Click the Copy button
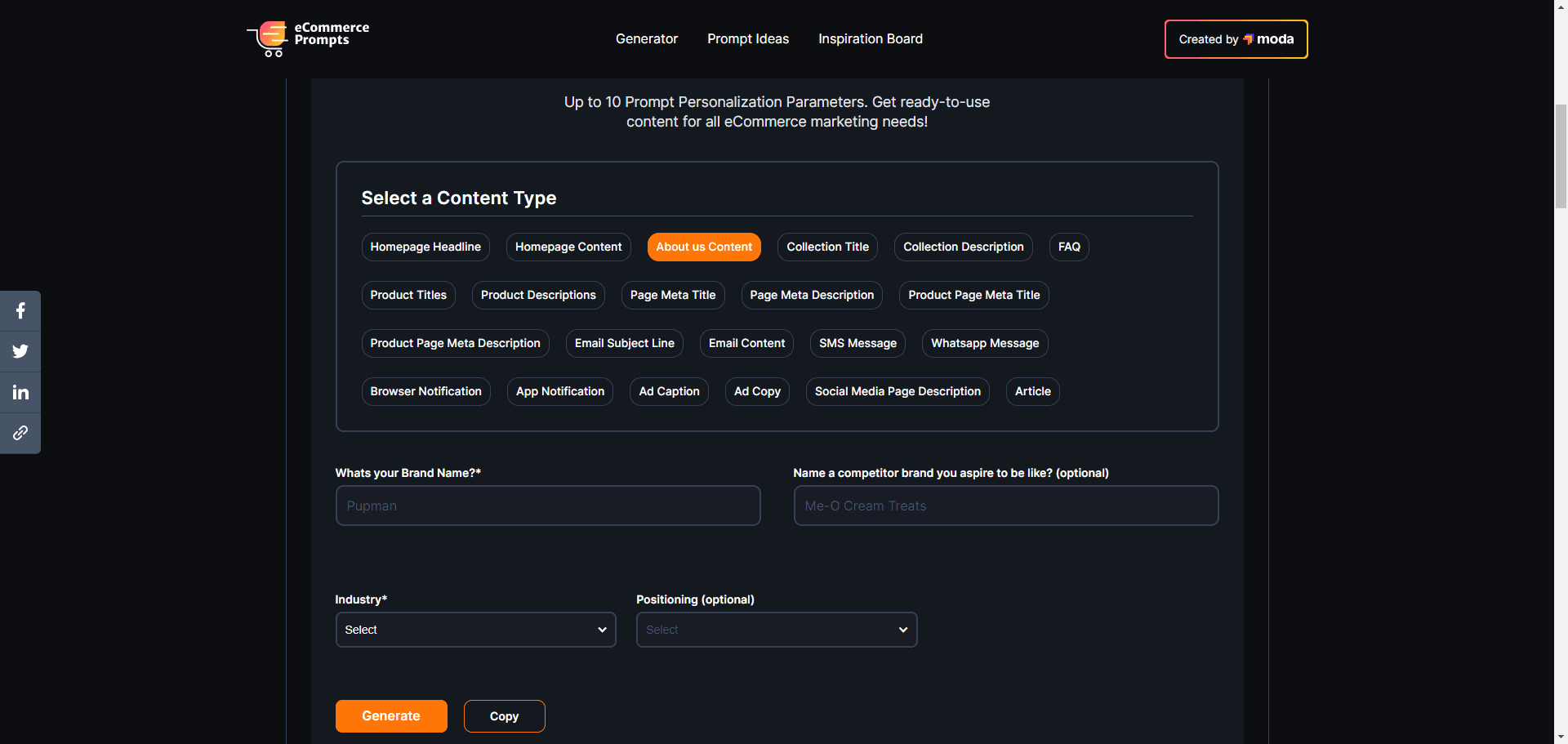Viewport: 1568px width, 744px height. (504, 716)
